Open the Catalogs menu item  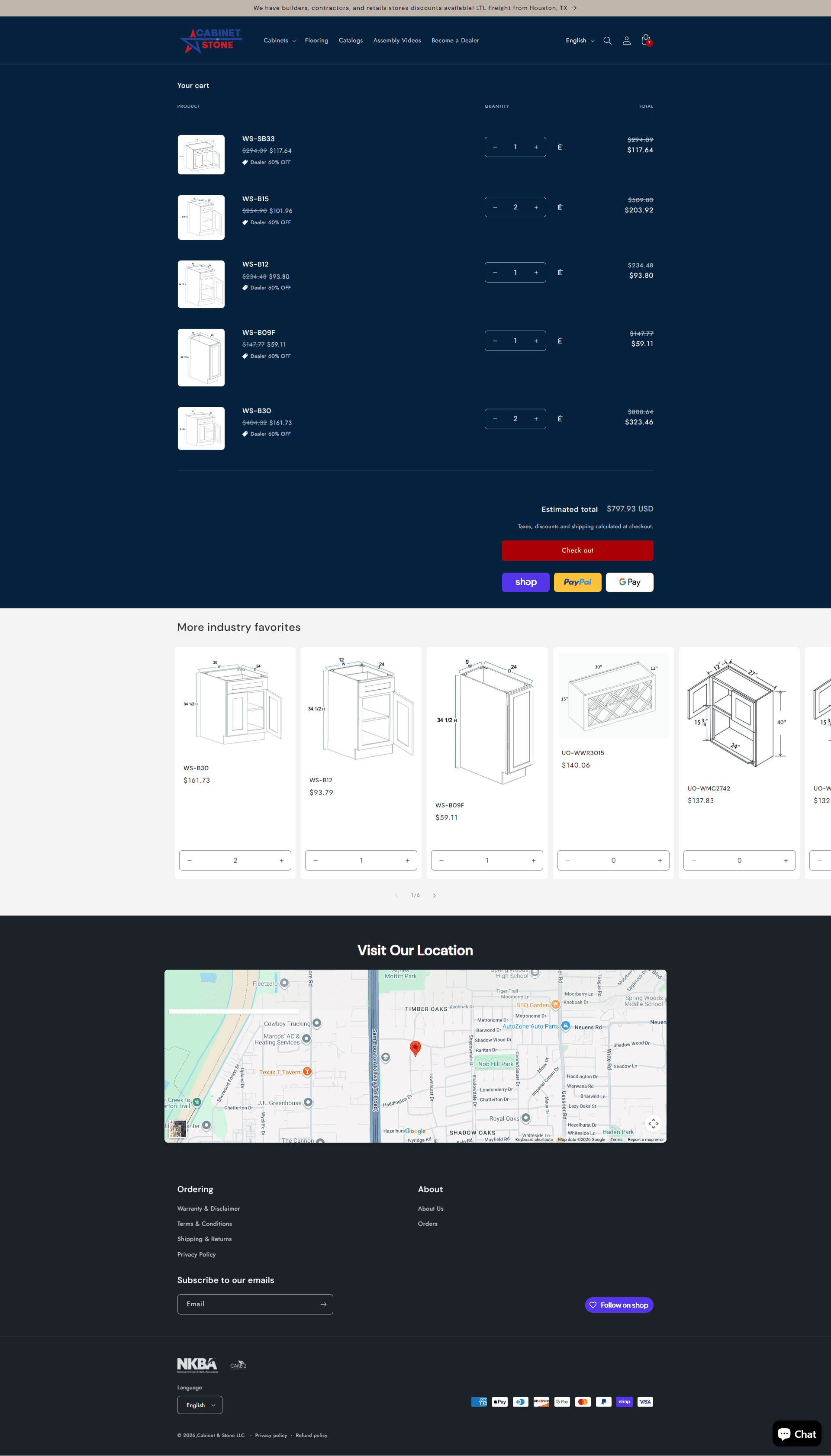click(351, 41)
